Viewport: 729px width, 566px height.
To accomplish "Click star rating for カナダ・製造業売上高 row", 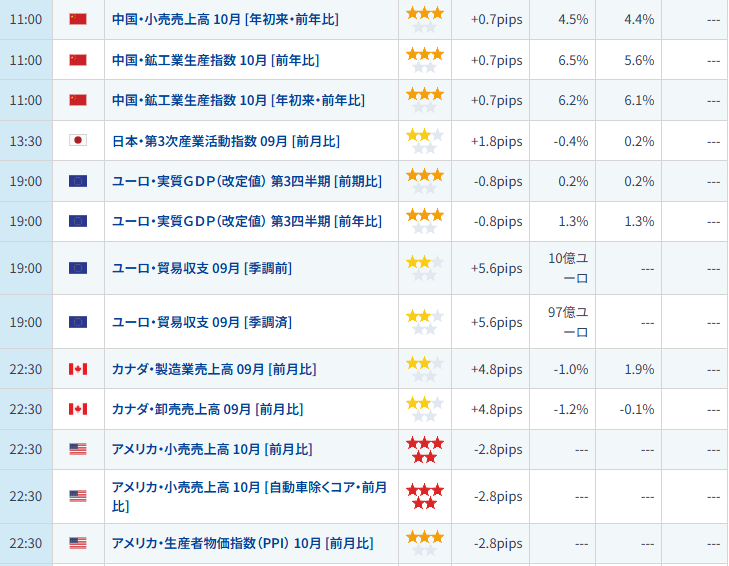I will click(425, 369).
